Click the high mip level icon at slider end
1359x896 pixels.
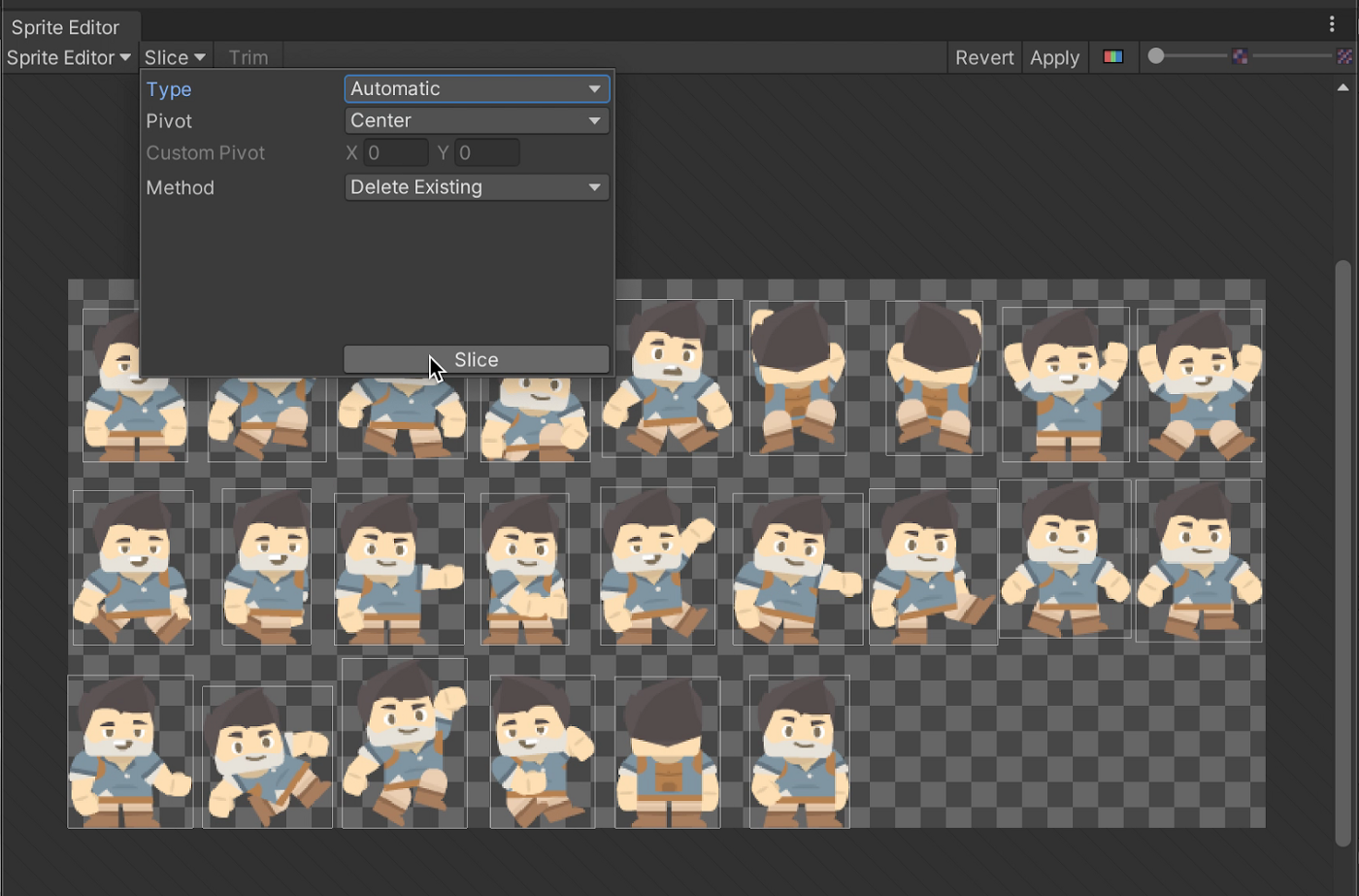pyautogui.click(x=1344, y=56)
